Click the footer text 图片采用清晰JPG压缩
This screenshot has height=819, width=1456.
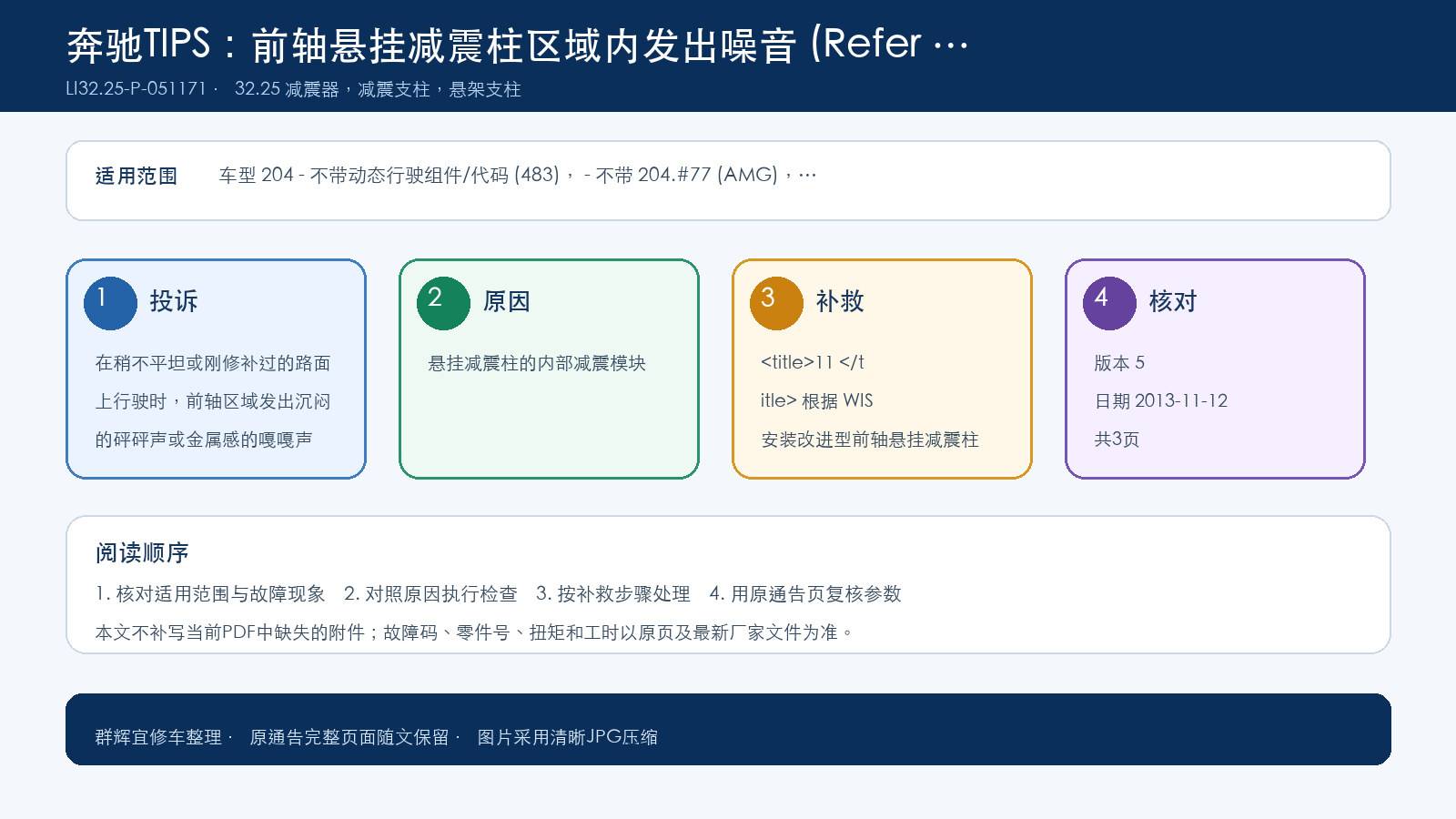[568, 737]
